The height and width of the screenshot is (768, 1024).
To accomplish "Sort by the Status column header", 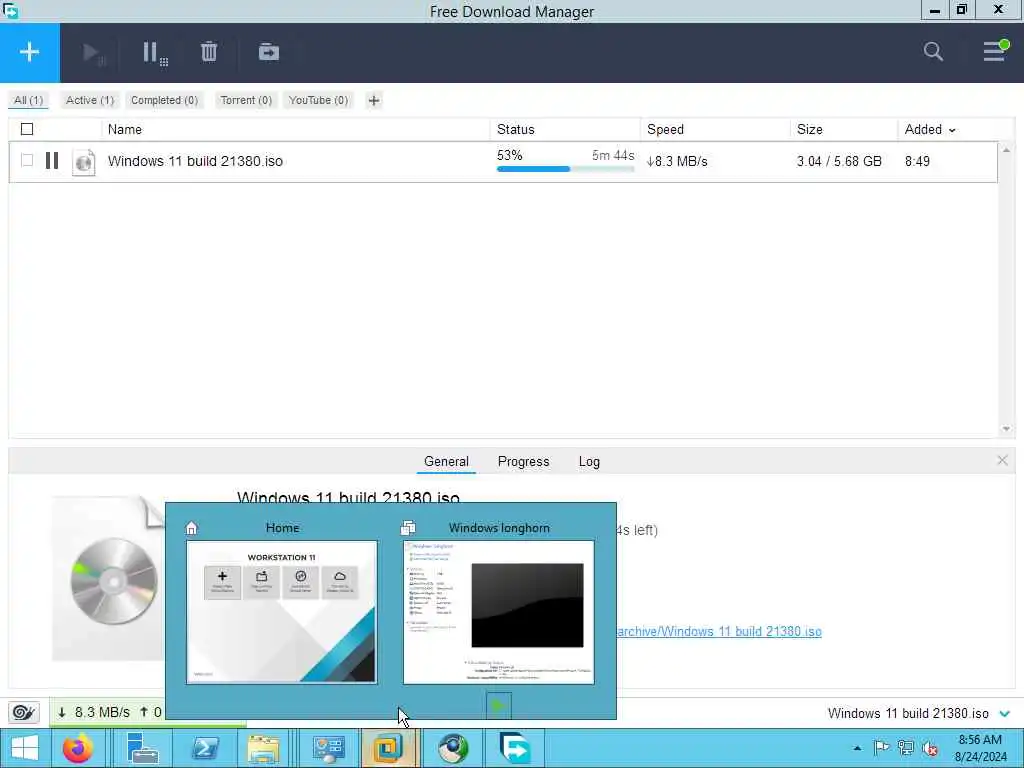I will (x=515, y=129).
